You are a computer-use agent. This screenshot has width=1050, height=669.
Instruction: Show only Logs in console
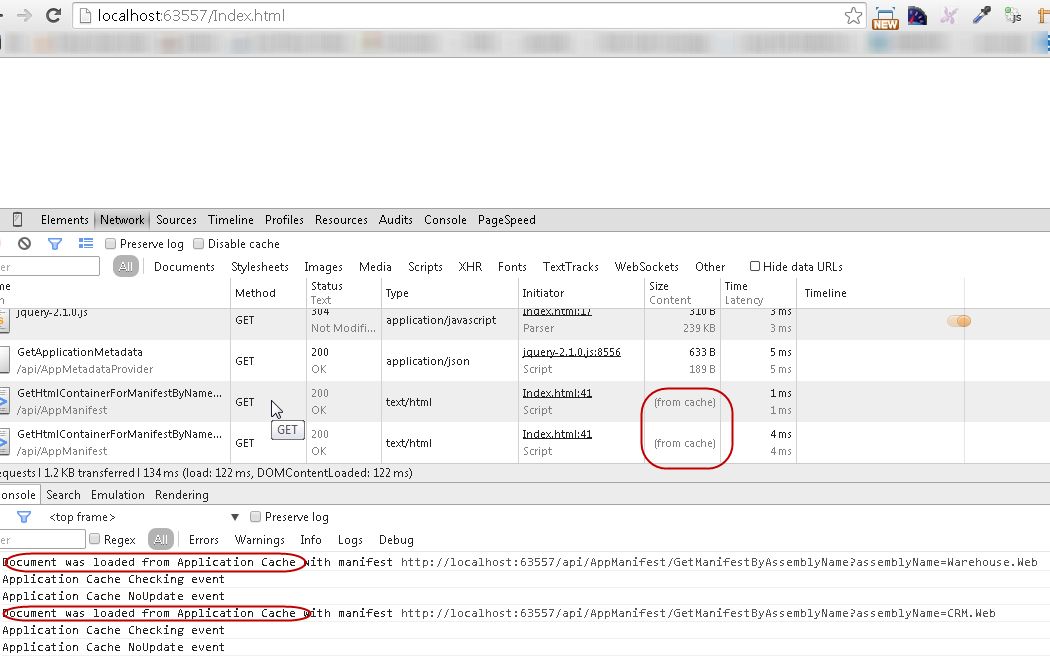[x=350, y=540]
